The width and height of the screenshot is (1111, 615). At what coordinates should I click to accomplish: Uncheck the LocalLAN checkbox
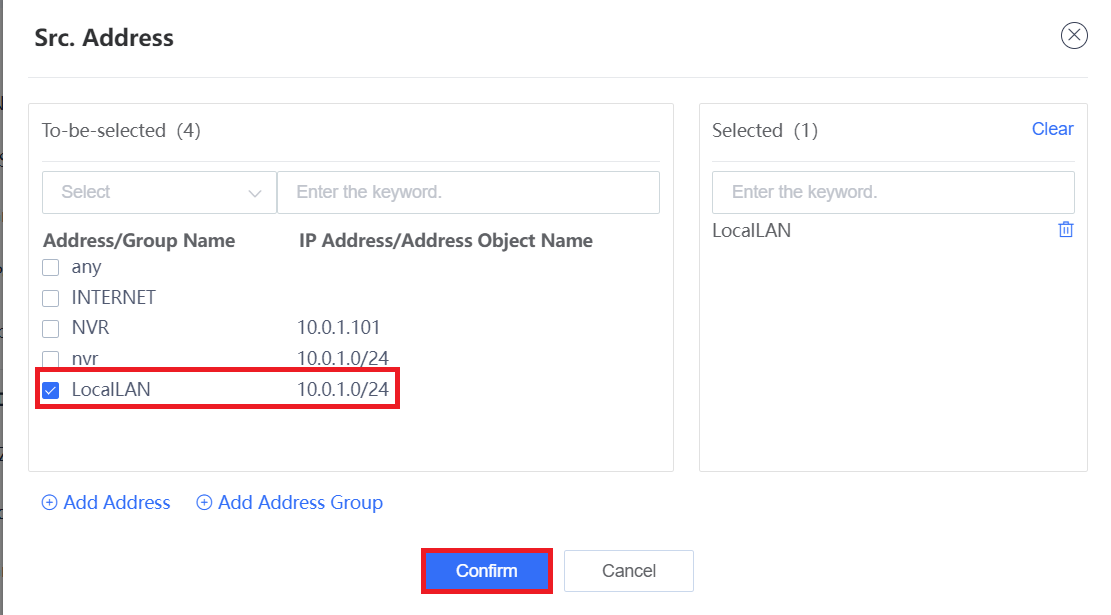(x=50, y=390)
